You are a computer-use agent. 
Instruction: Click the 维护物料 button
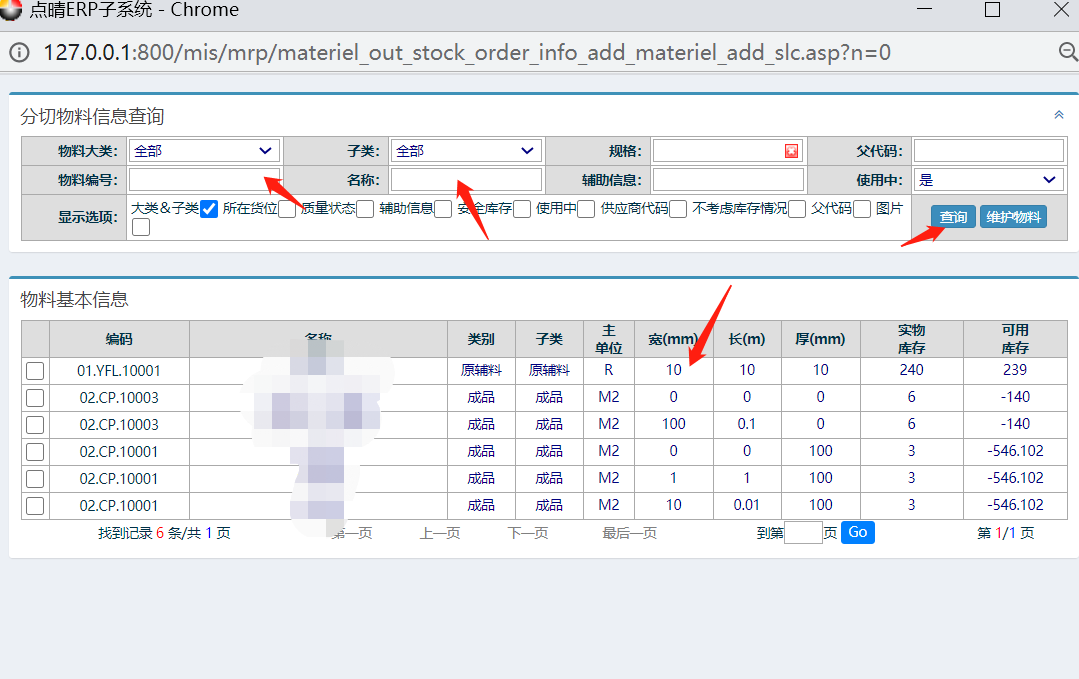click(1013, 217)
